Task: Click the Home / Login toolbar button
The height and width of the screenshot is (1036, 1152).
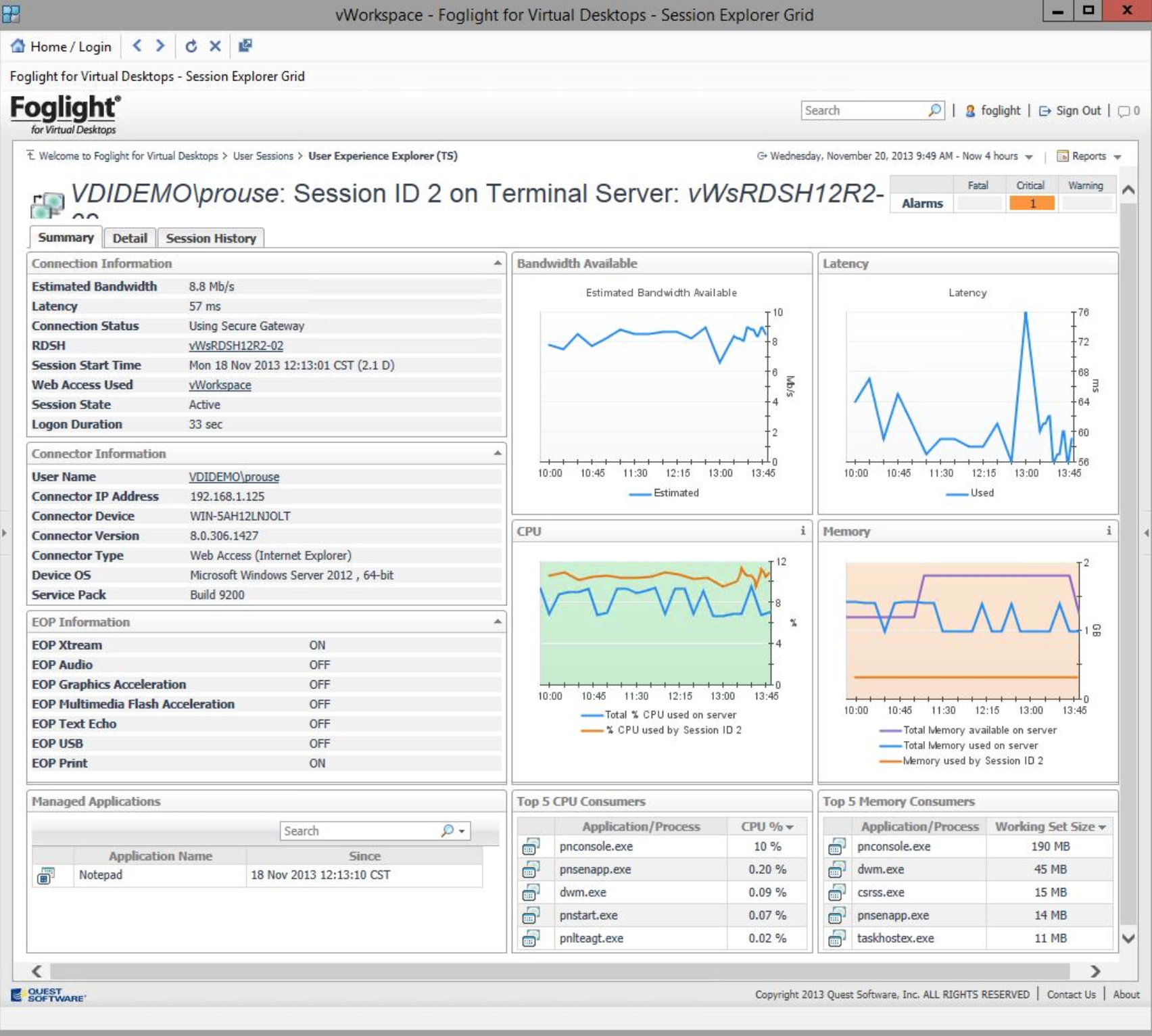Action: click(x=61, y=47)
